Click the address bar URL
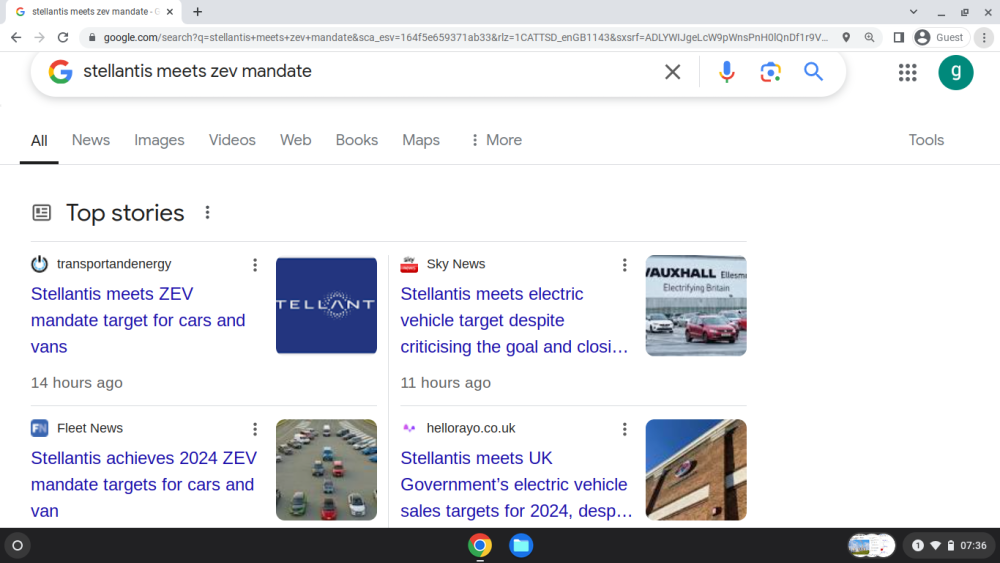The image size is (1000, 563). point(466,38)
